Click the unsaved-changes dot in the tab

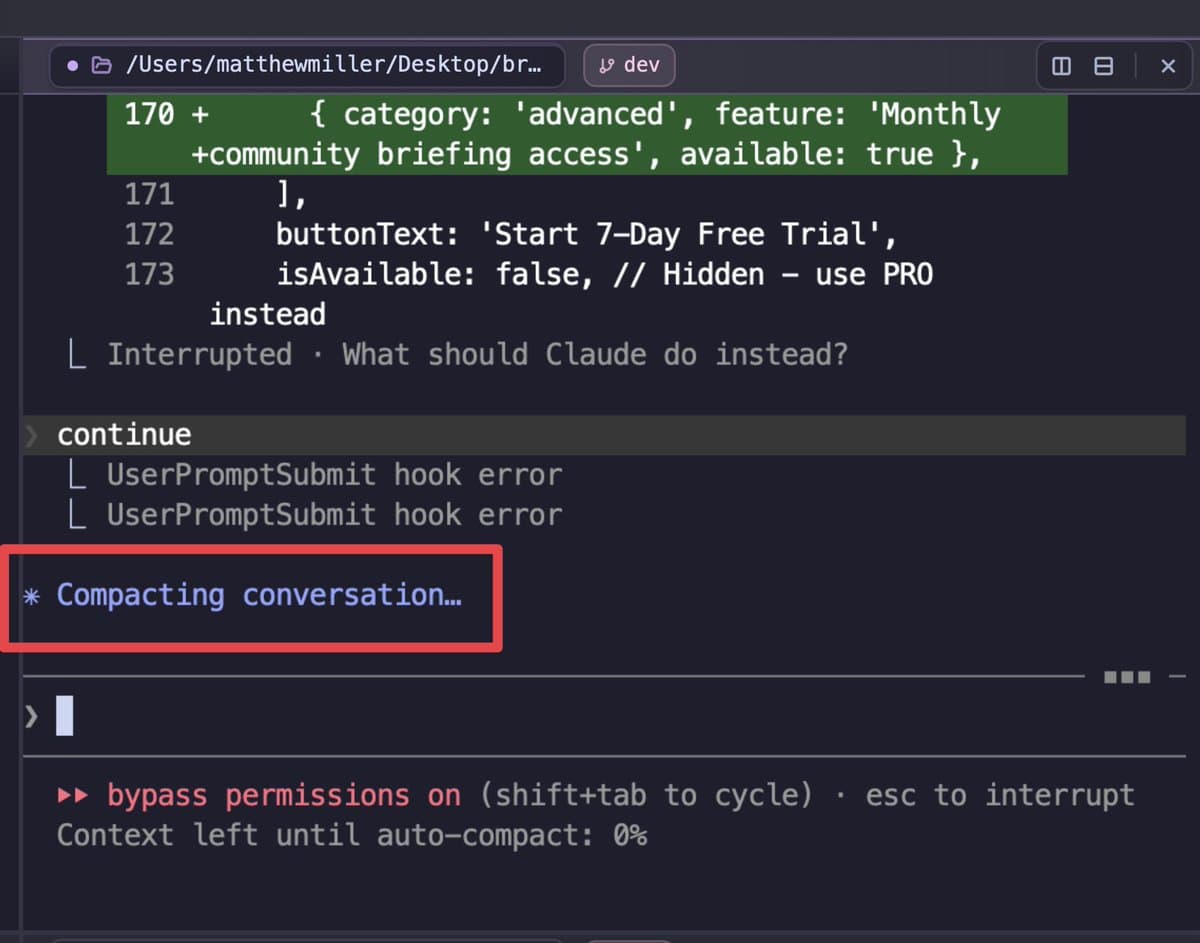coord(74,64)
